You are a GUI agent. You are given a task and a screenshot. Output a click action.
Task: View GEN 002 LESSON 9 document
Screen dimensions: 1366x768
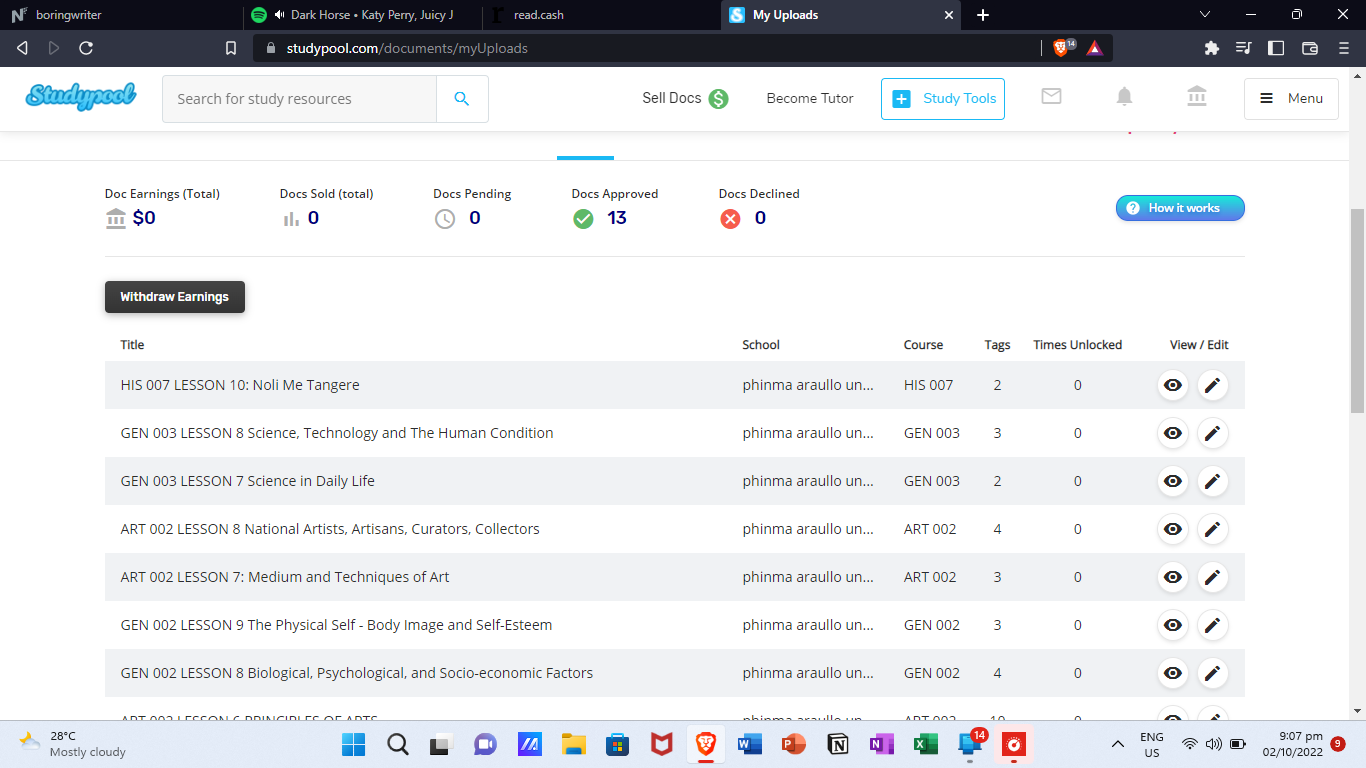coord(1173,625)
